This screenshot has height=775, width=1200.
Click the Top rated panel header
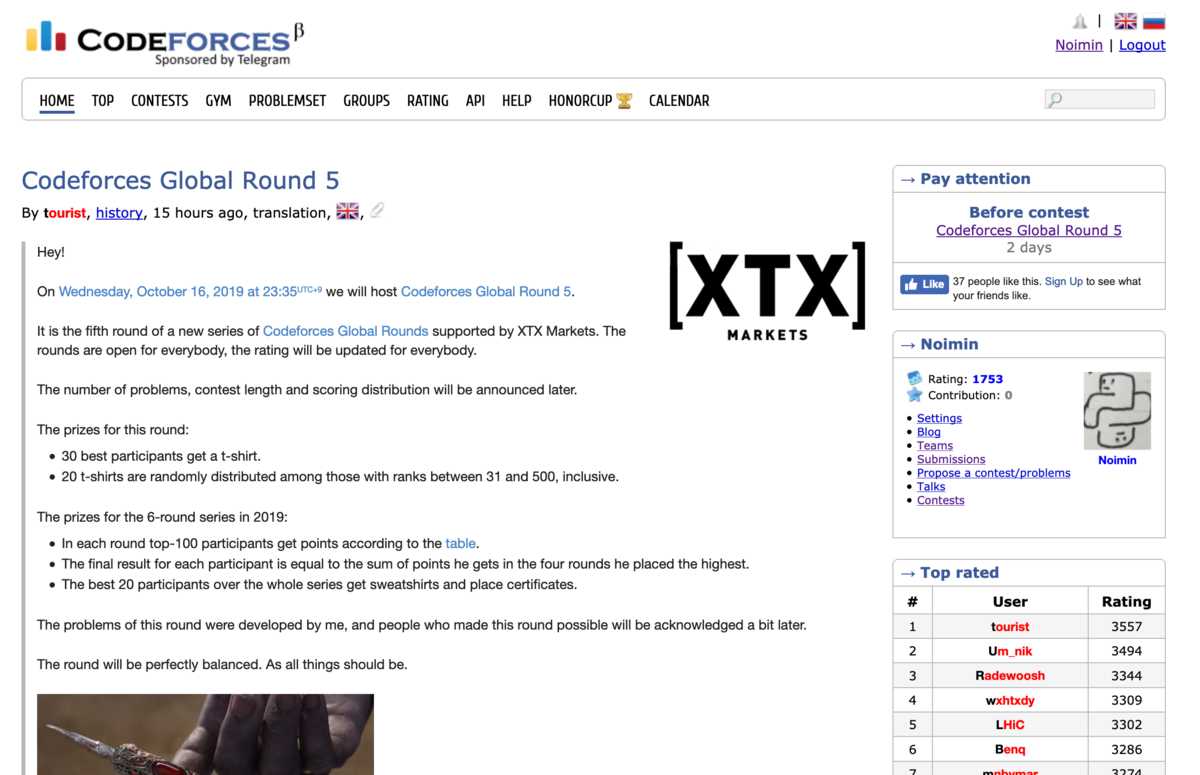[1029, 573]
